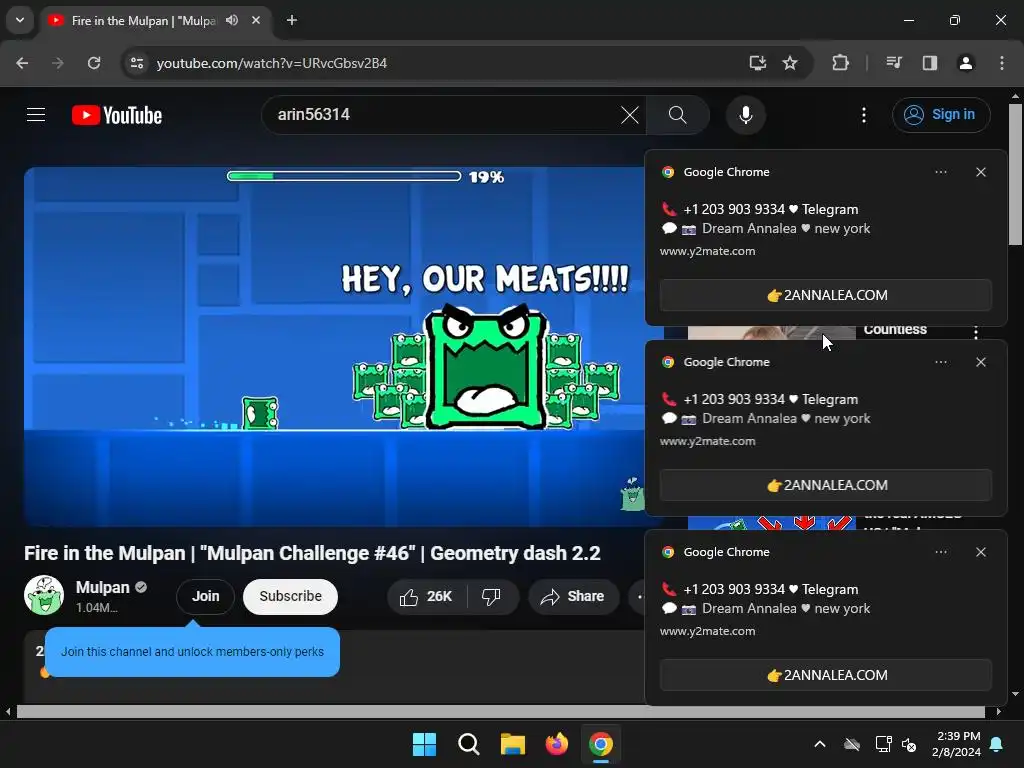Click the Chrome back arrow
The height and width of the screenshot is (768, 1024).
pyautogui.click(x=22, y=63)
